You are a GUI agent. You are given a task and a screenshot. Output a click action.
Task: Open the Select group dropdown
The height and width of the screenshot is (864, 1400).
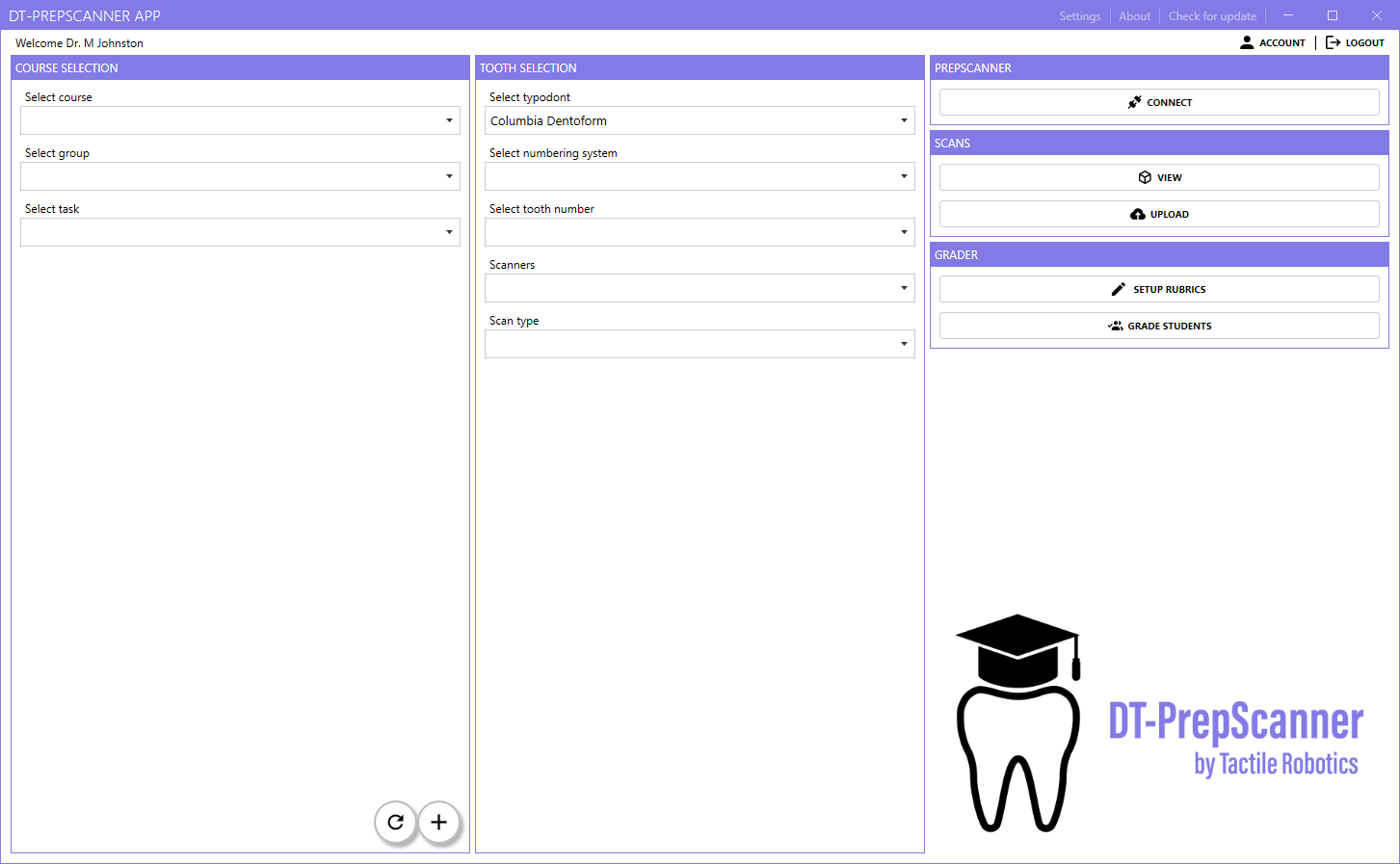(240, 176)
